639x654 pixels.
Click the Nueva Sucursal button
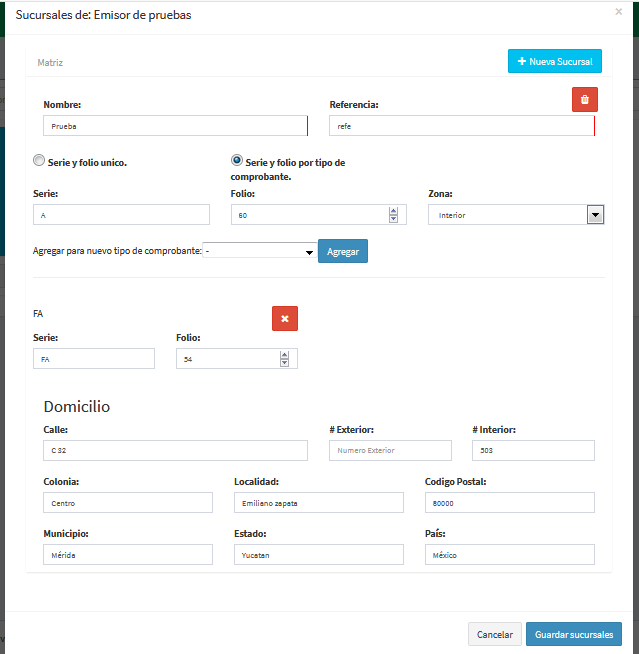(554, 62)
